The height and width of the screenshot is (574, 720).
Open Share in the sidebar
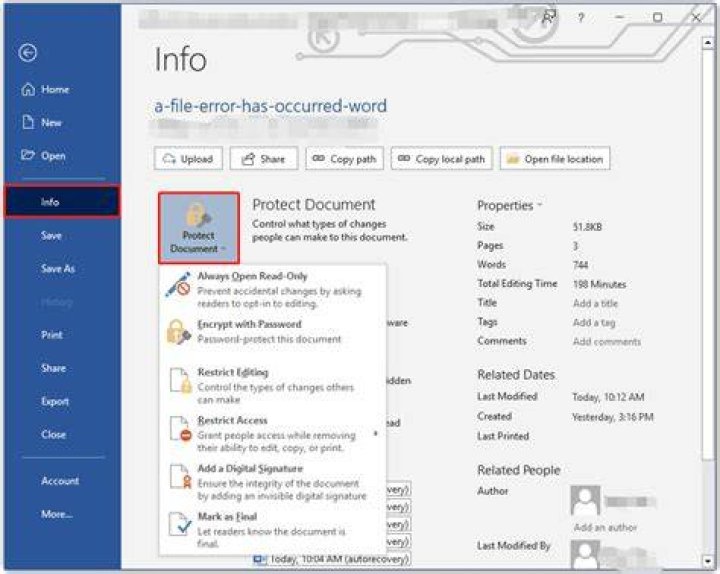pyautogui.click(x=53, y=368)
